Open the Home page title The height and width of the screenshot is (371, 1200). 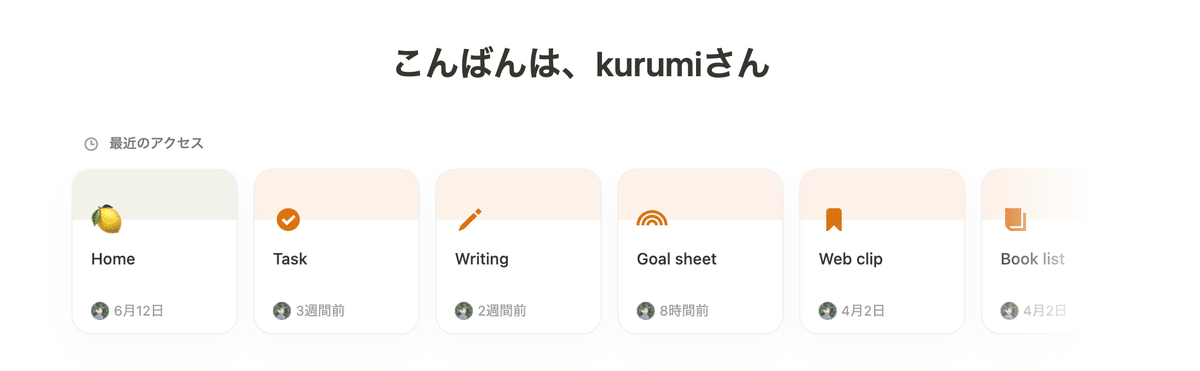113,259
